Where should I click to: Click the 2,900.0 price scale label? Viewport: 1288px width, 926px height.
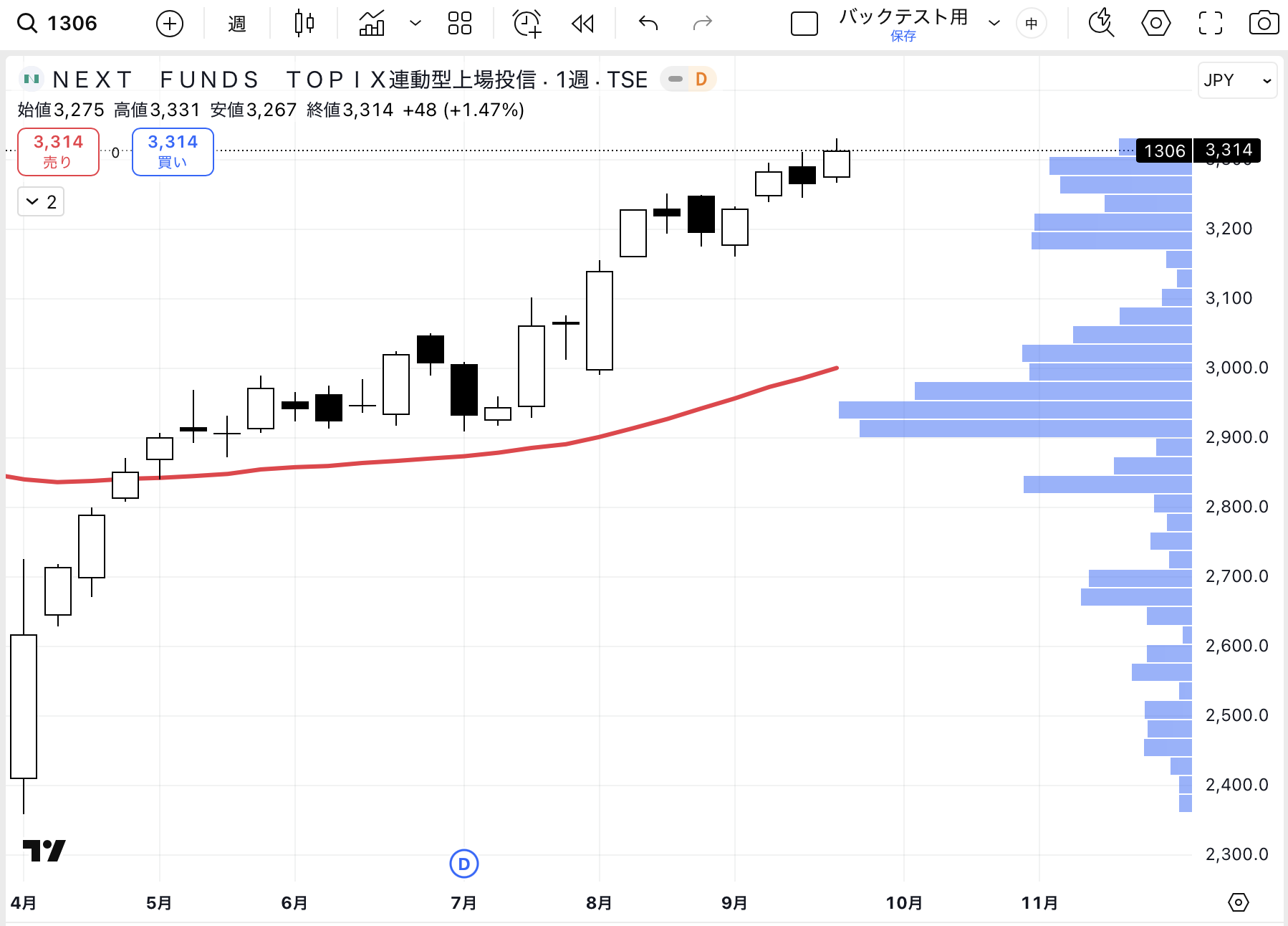[x=1236, y=437]
